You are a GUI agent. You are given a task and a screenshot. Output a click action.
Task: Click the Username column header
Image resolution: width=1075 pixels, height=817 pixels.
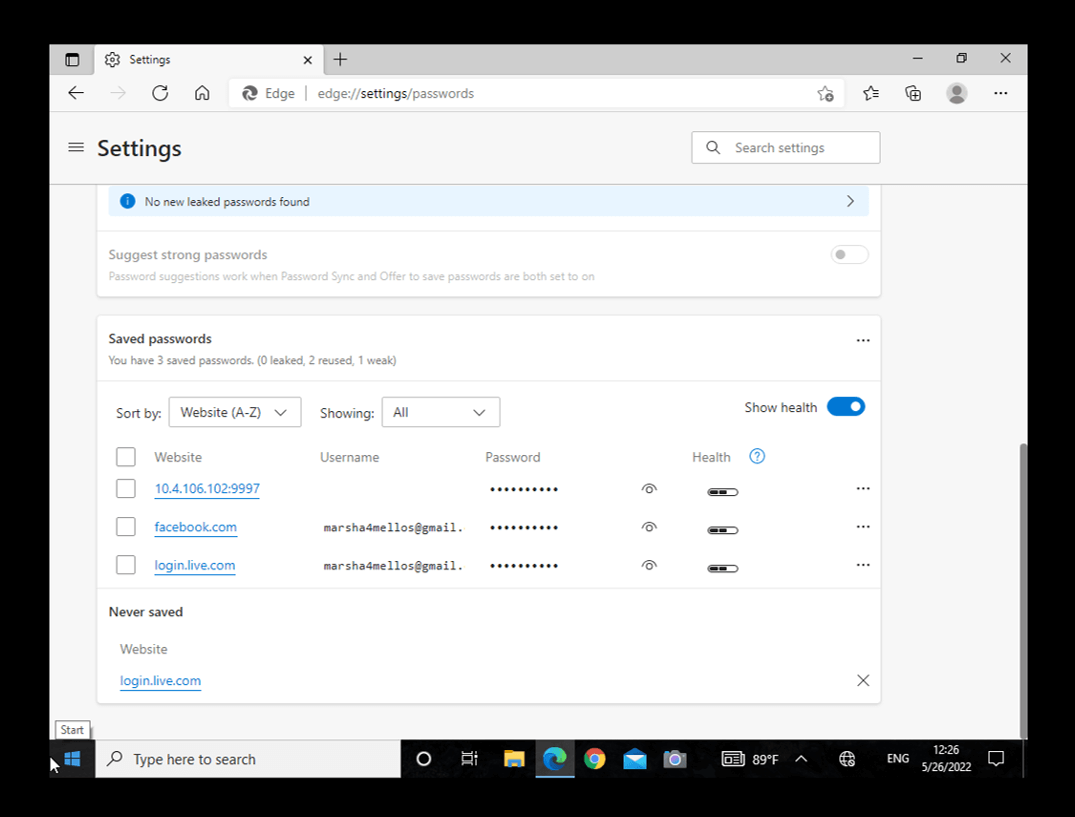[x=350, y=457]
